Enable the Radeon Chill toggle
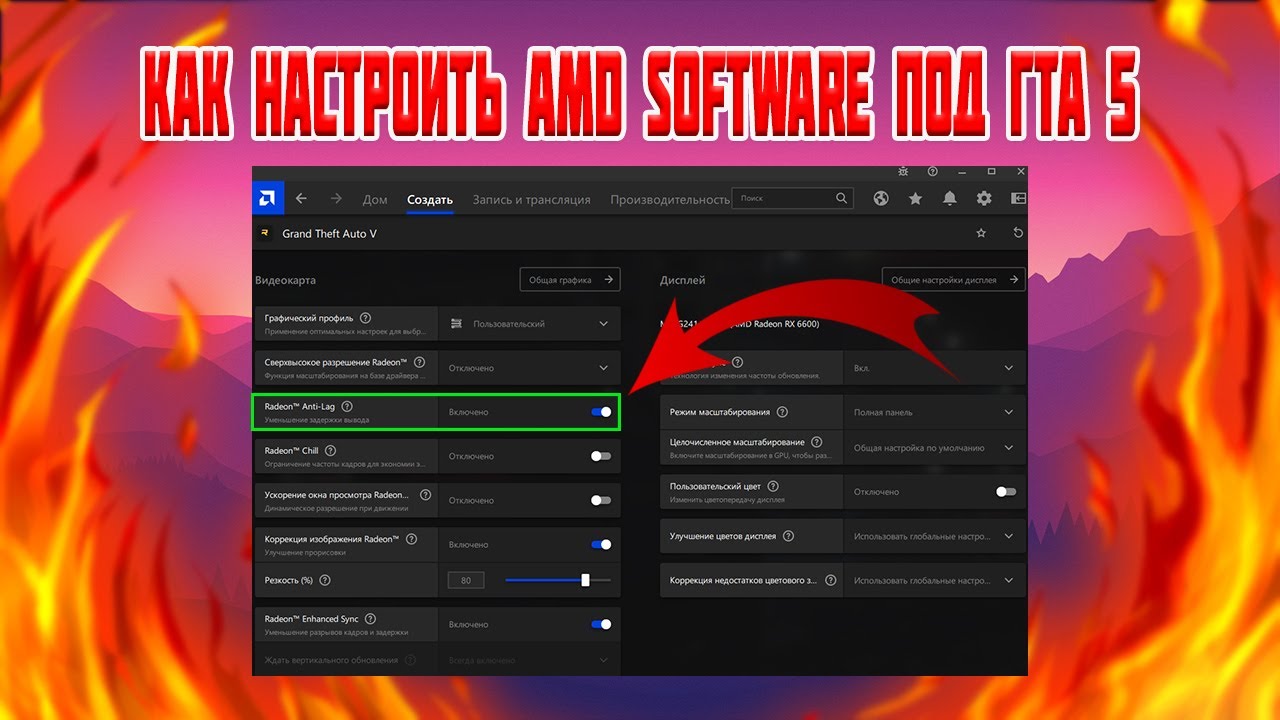Screen dimensions: 1280x720 coord(601,456)
